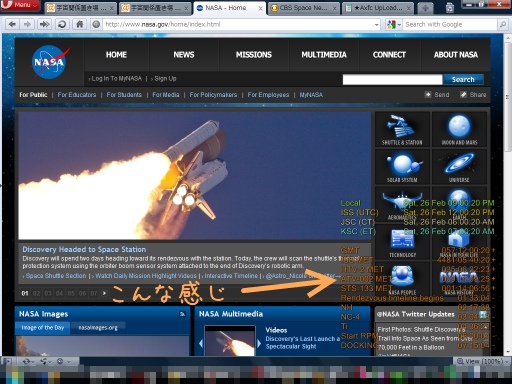Open the search engine selector dropdown
This screenshot has height=384, width=512.
[x=394, y=24]
